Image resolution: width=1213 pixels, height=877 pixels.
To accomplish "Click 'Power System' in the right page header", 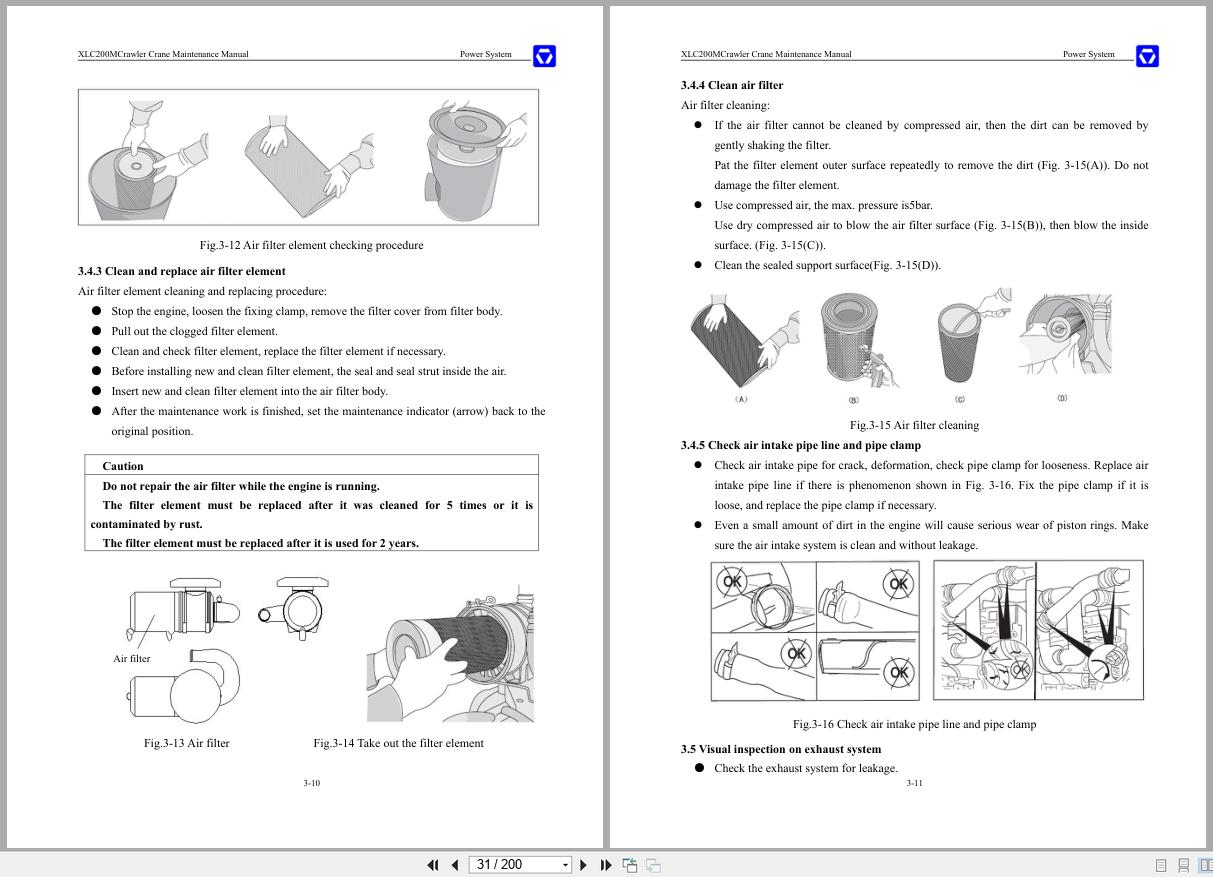I will tap(1088, 54).
